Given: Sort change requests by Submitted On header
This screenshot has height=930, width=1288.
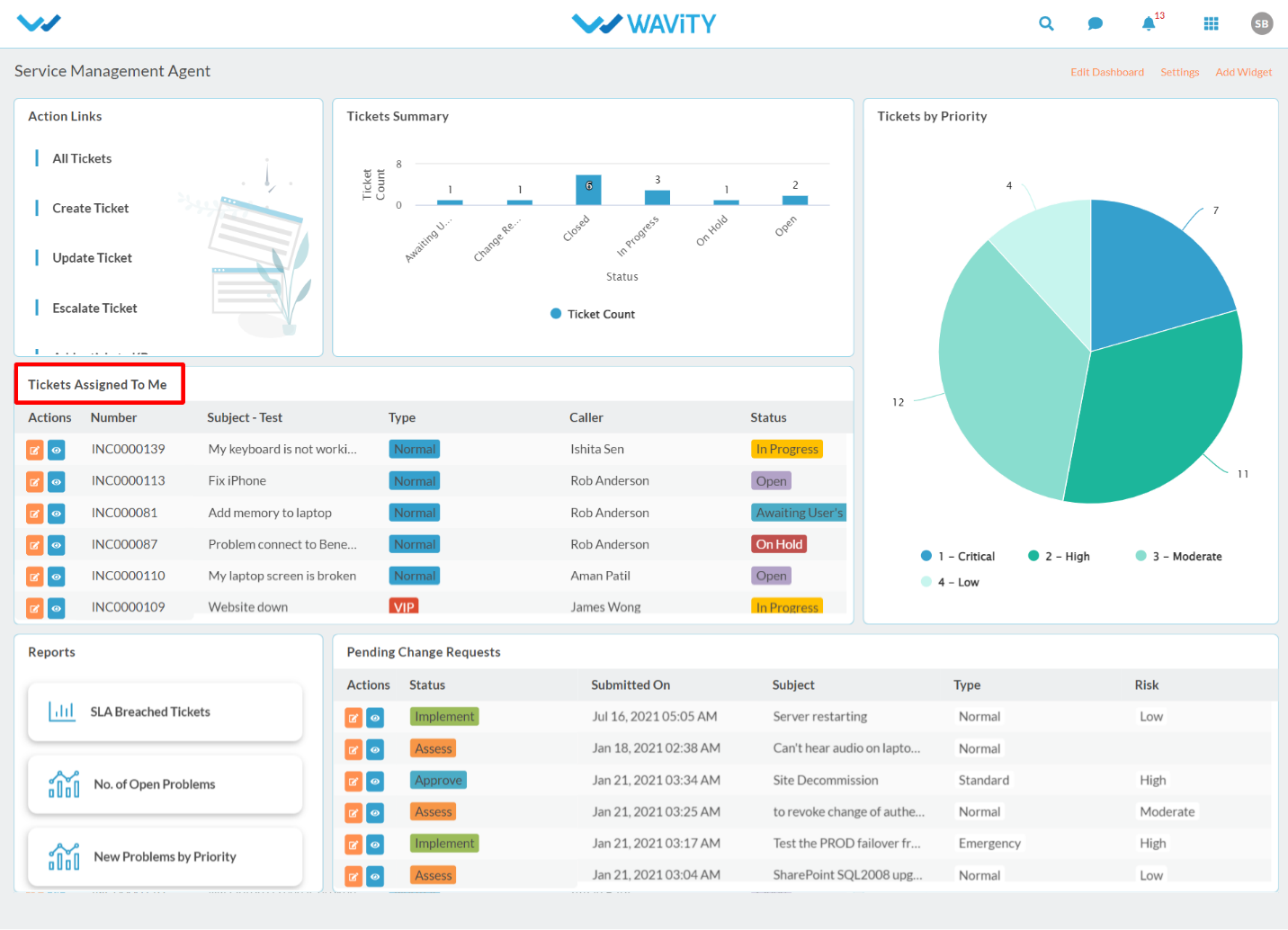Looking at the screenshot, I should pyautogui.click(x=631, y=684).
